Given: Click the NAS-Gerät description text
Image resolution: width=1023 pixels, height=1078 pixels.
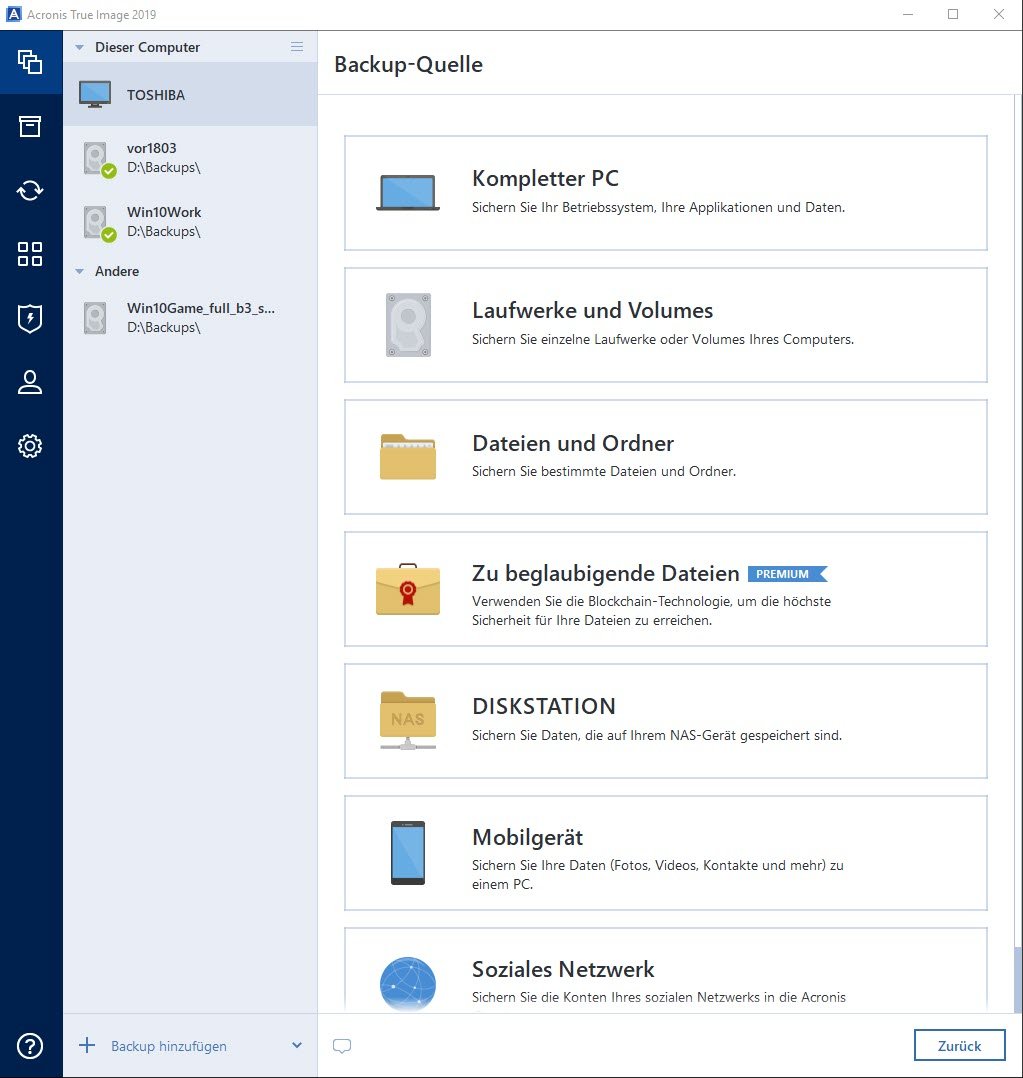Looking at the screenshot, I should point(657,736).
